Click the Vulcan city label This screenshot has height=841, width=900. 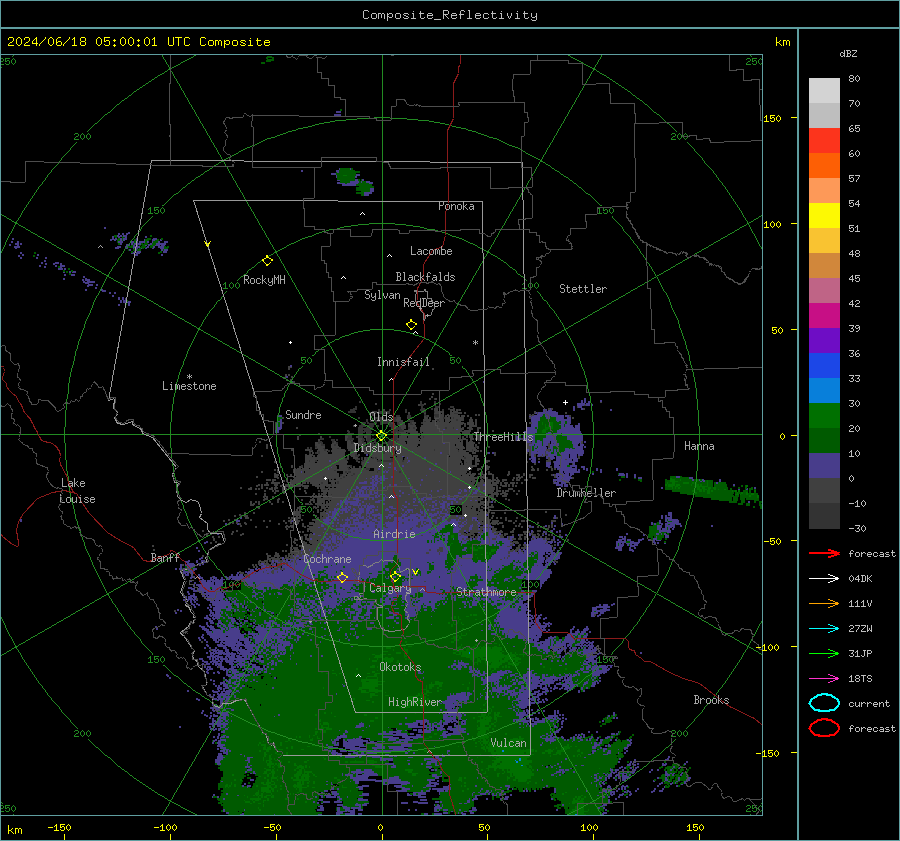(x=509, y=743)
